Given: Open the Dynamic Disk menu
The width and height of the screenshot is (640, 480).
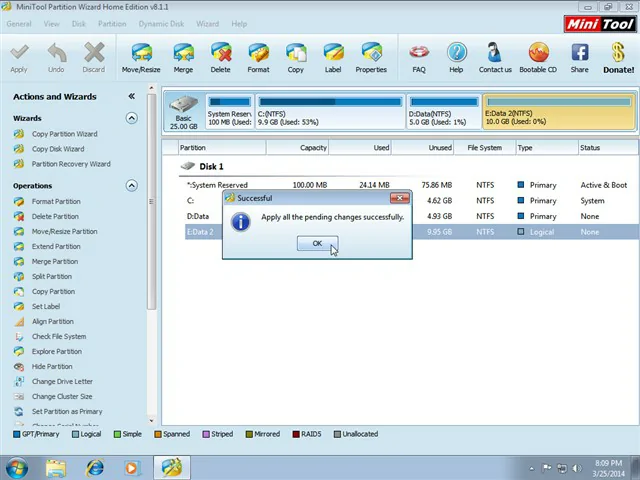Looking at the screenshot, I should [x=160, y=23].
